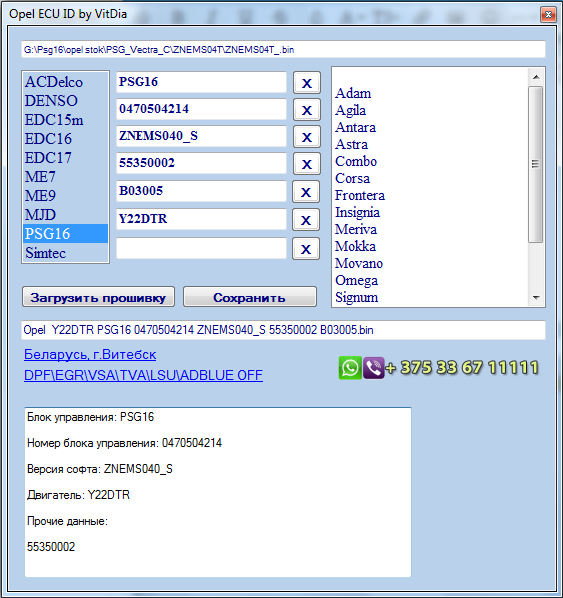Choose Agila in model list
The height and width of the screenshot is (598, 563).
pos(351,110)
